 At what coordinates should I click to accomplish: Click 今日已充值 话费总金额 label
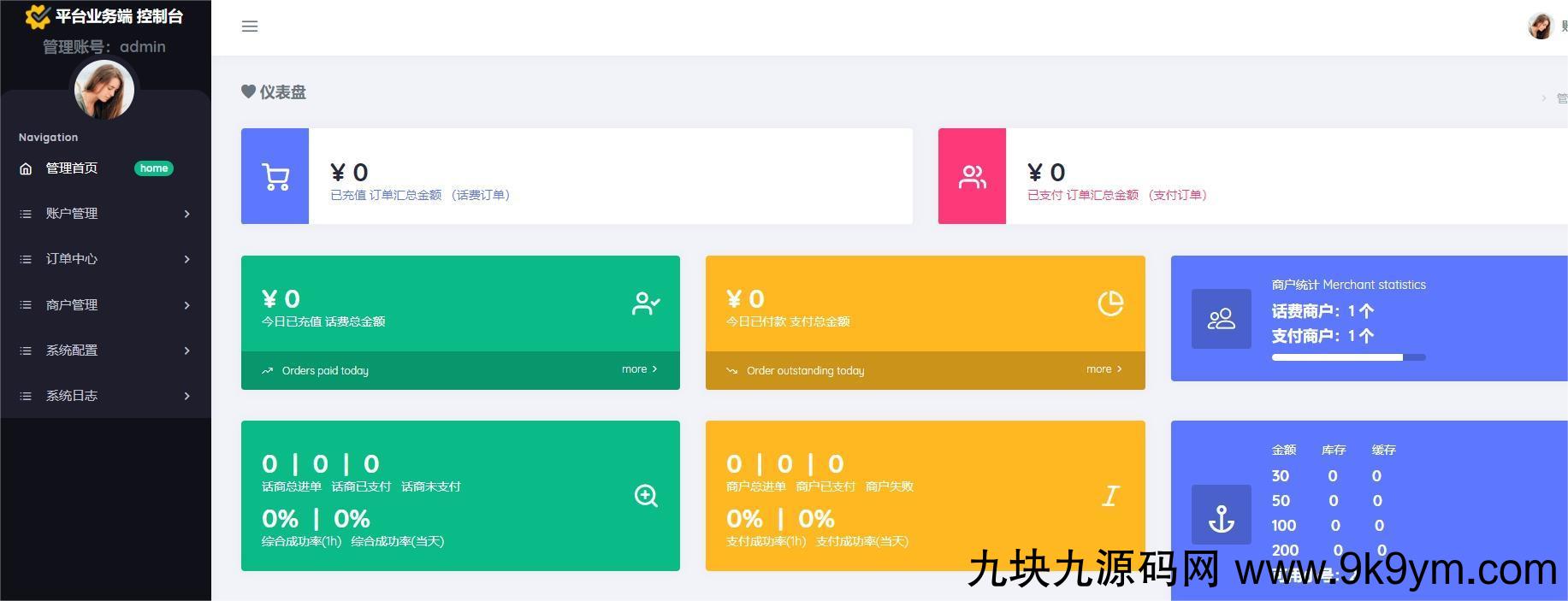point(323,321)
